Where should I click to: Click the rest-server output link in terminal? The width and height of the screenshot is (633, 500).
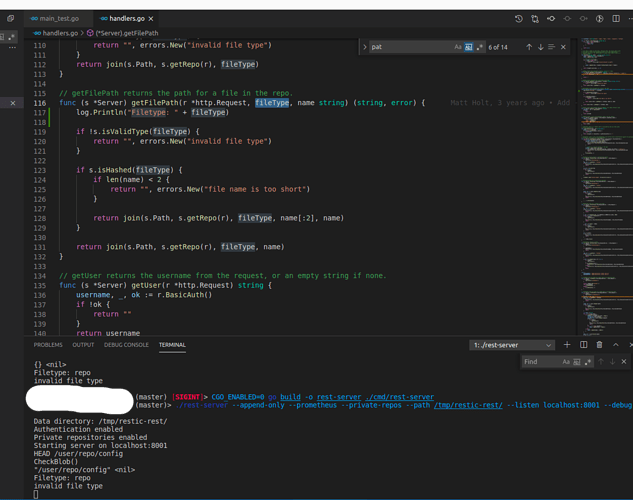click(x=339, y=397)
